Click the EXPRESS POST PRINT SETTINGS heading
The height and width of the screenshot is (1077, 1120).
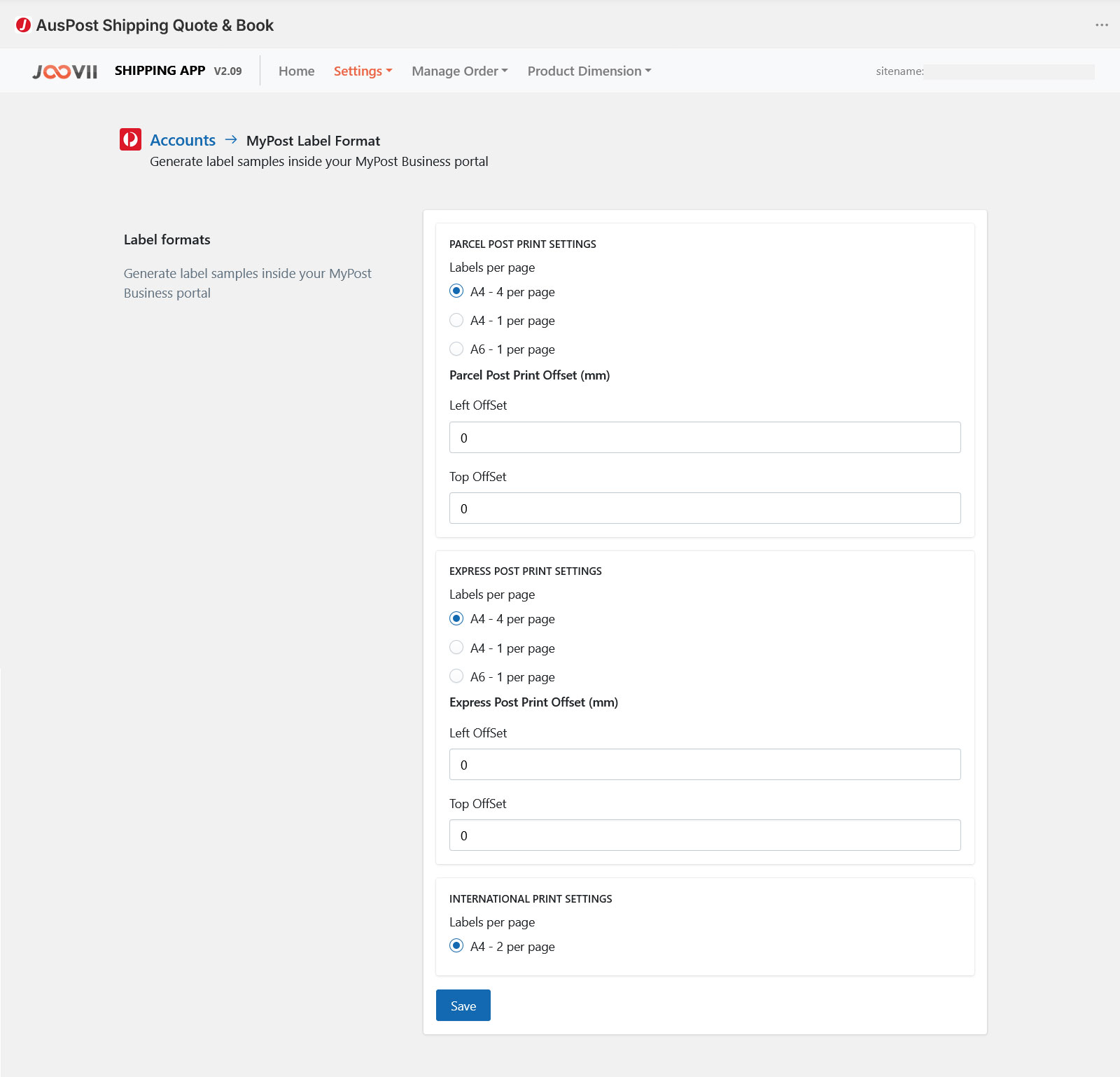pyautogui.click(x=526, y=571)
